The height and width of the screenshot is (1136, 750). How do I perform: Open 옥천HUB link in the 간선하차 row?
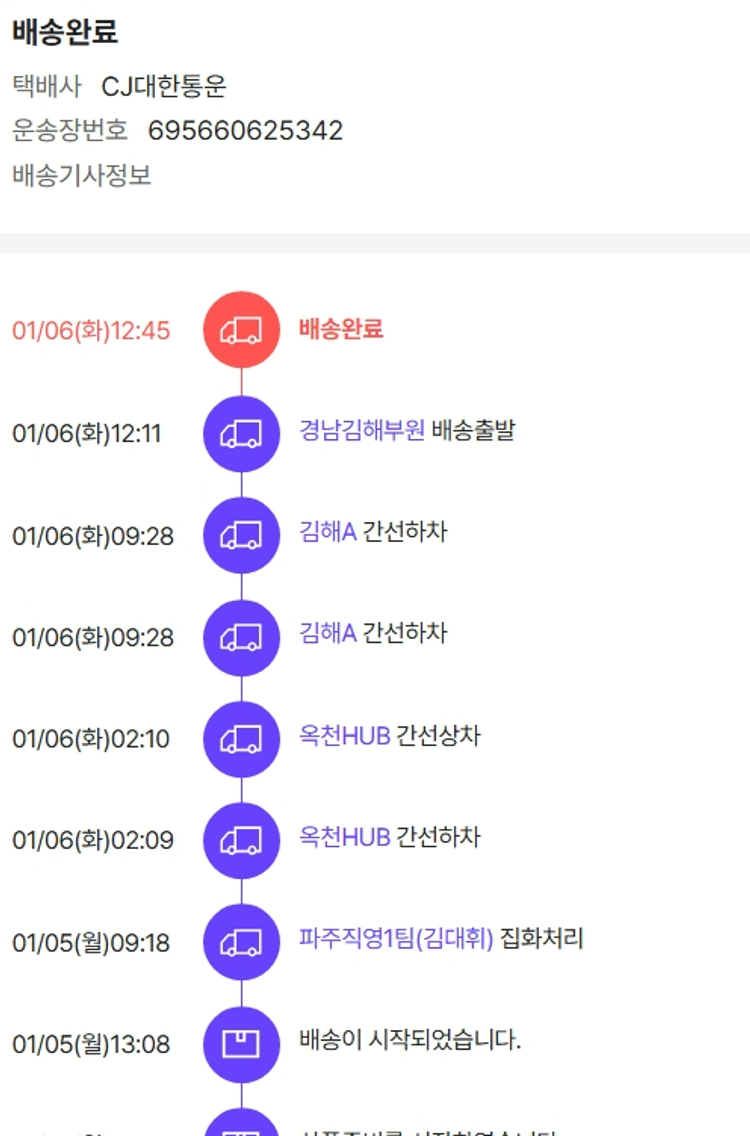(x=344, y=837)
